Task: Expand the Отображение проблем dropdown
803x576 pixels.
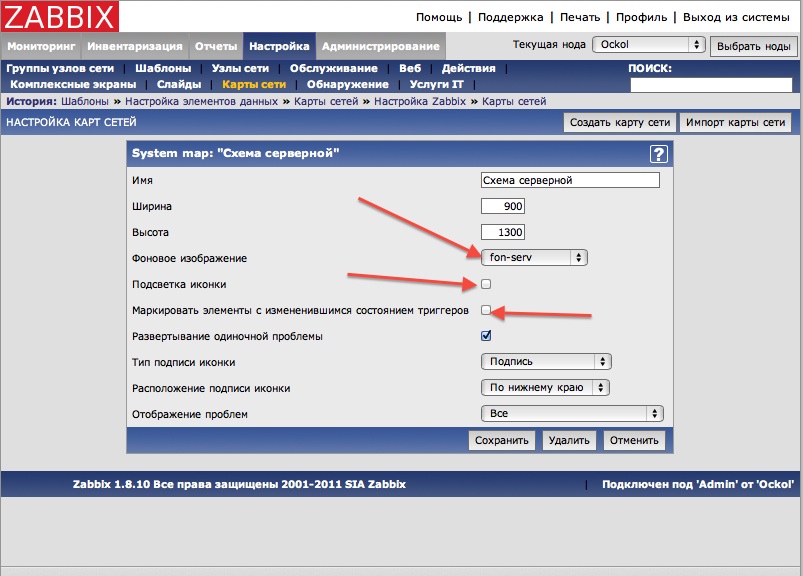Action: 571,414
